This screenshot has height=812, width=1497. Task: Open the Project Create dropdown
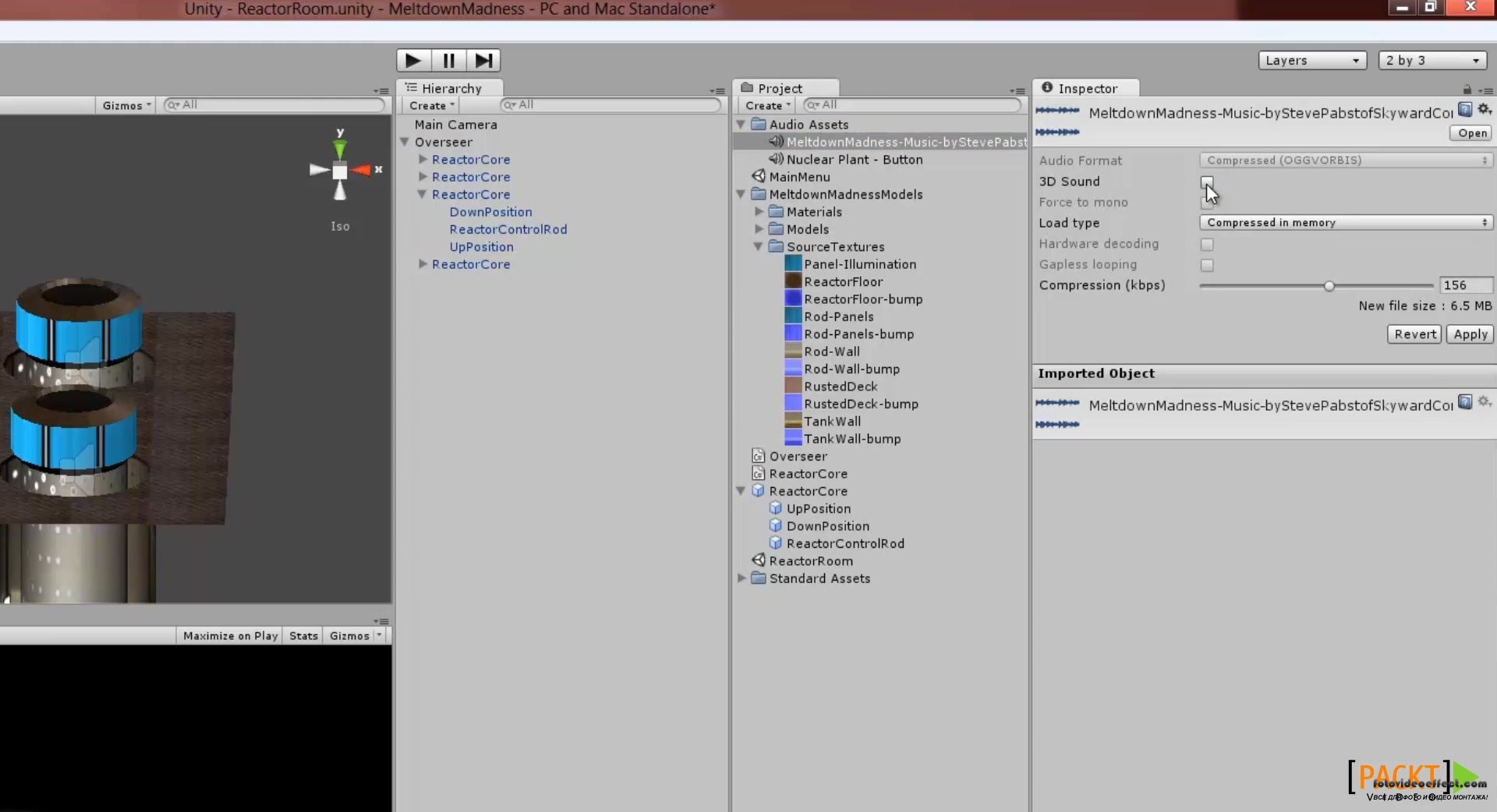(767, 105)
